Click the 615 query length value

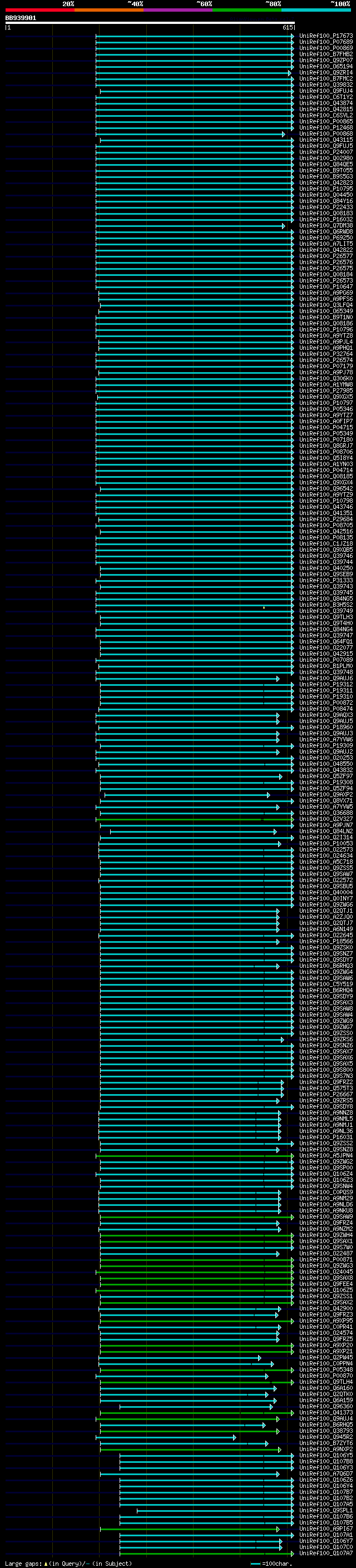[287, 27]
